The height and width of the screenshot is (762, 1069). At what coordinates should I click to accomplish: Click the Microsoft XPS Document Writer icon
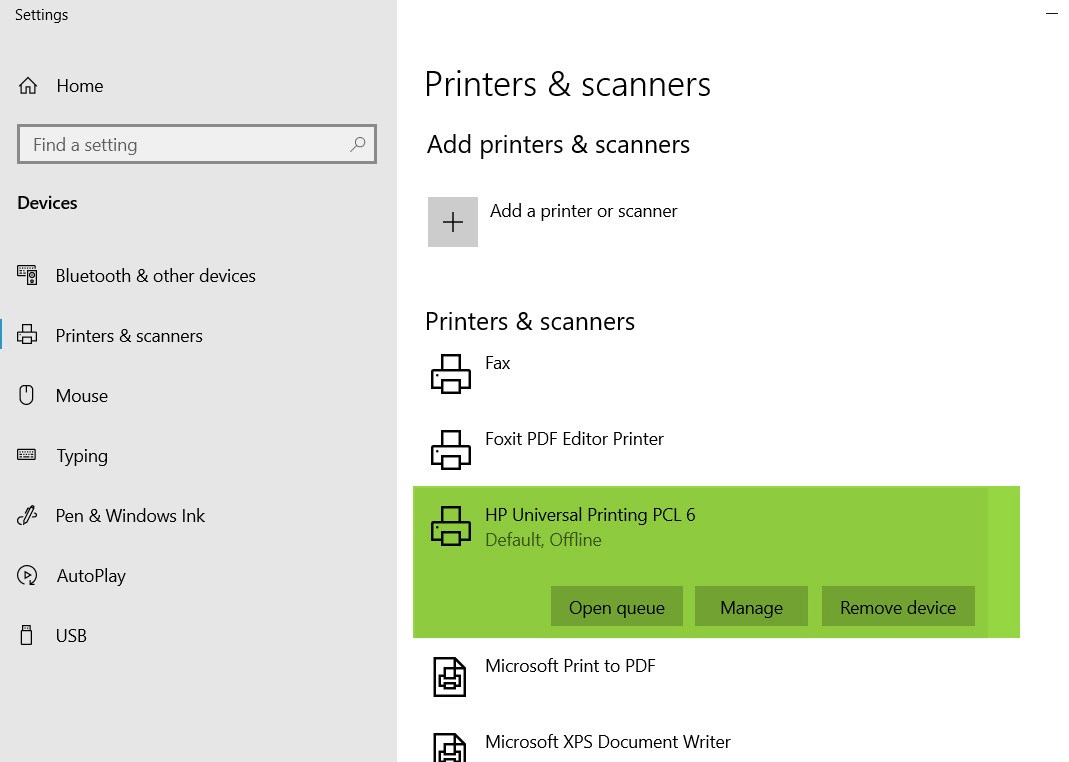click(450, 748)
